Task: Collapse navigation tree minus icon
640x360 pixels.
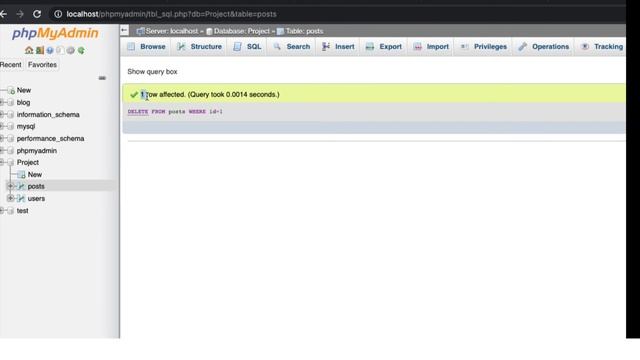Action: pos(102,78)
